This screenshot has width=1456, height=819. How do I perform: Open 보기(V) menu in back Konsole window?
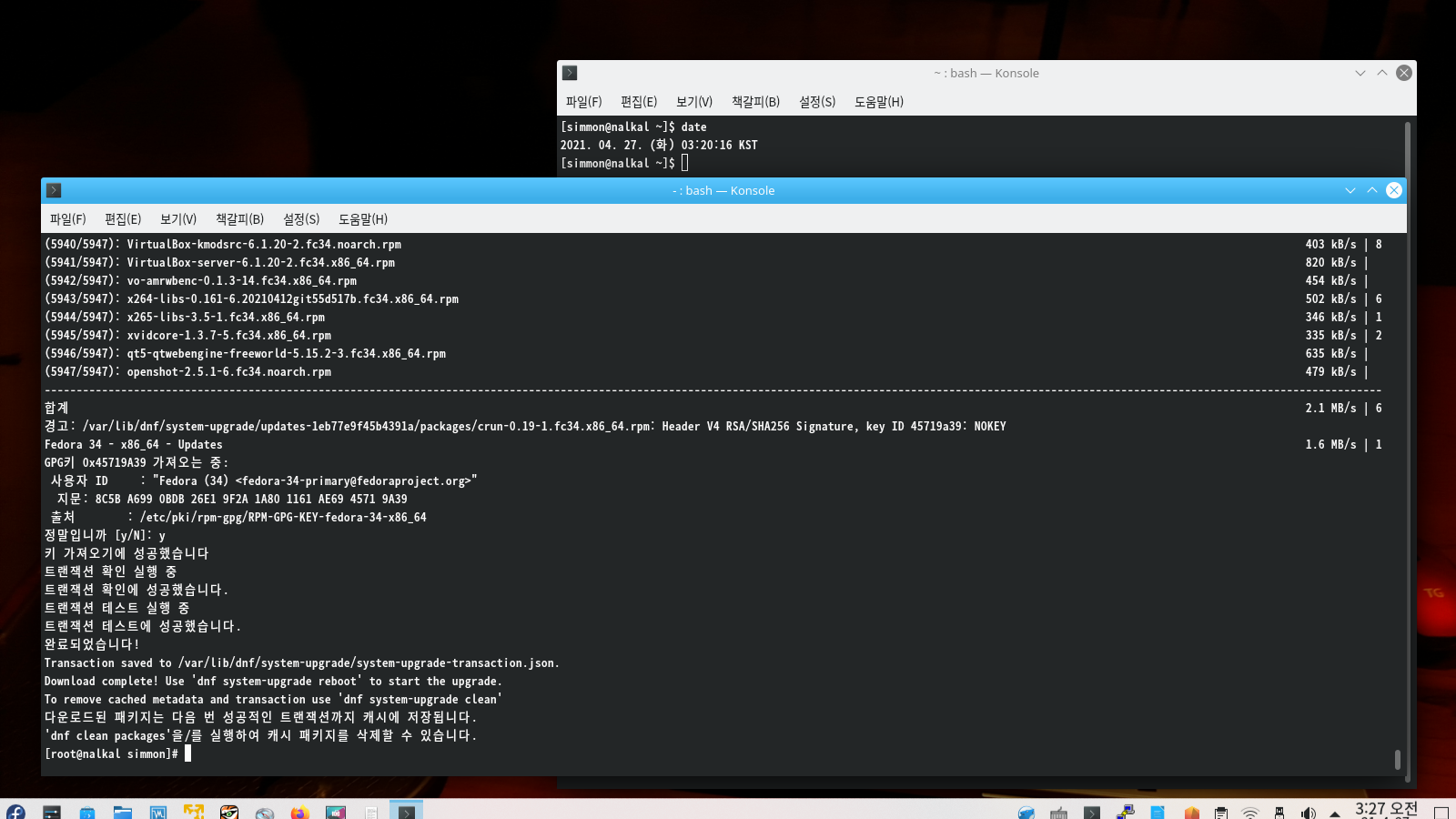pyautogui.click(x=694, y=102)
